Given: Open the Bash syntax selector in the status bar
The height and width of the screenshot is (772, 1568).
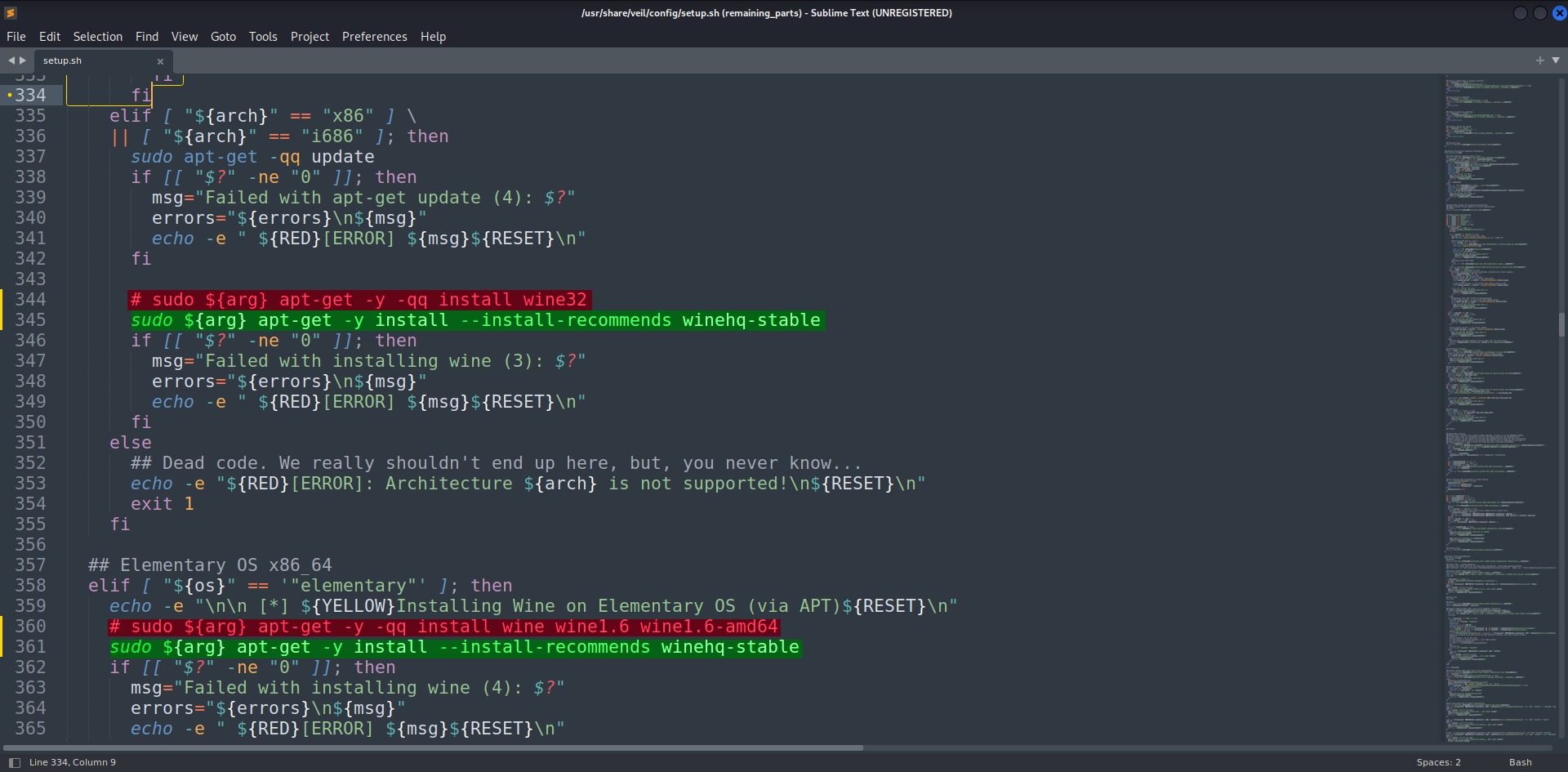Looking at the screenshot, I should 1522,761.
